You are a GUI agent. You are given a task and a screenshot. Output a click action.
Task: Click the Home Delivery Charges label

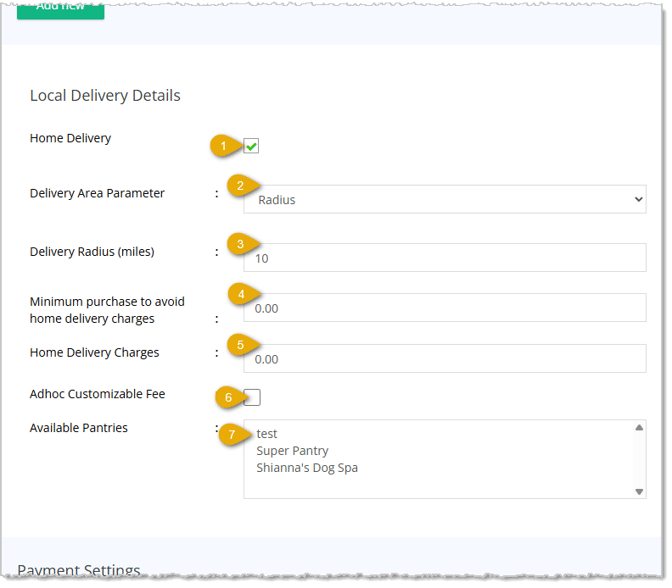click(94, 353)
